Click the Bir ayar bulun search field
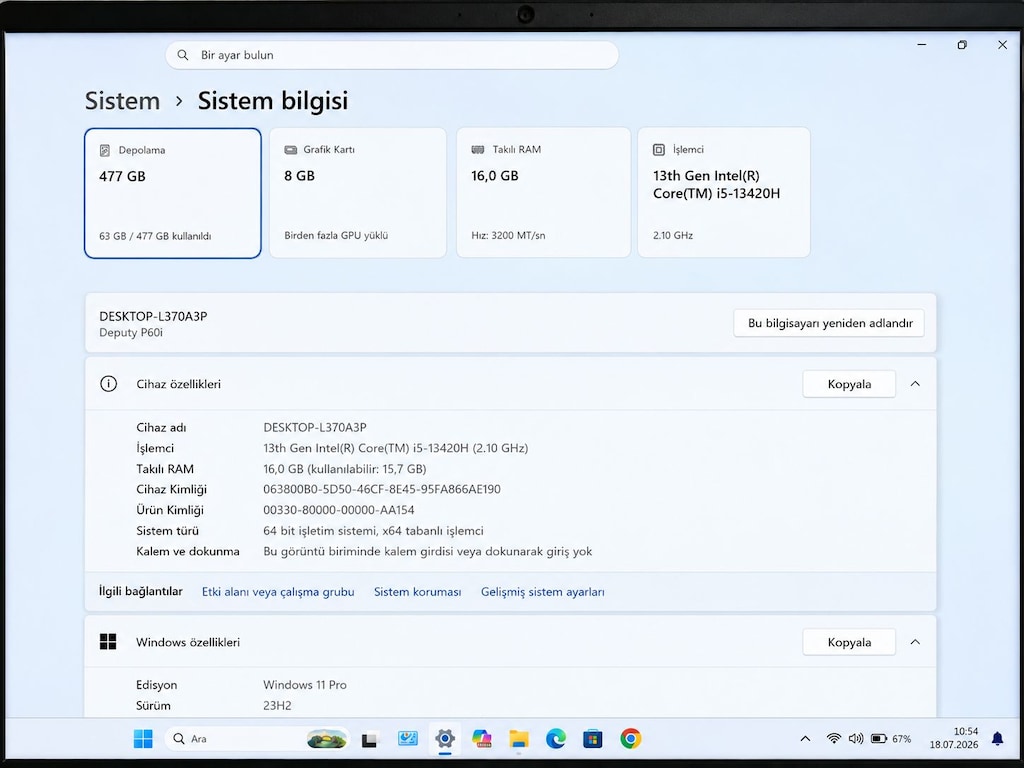 392,56
